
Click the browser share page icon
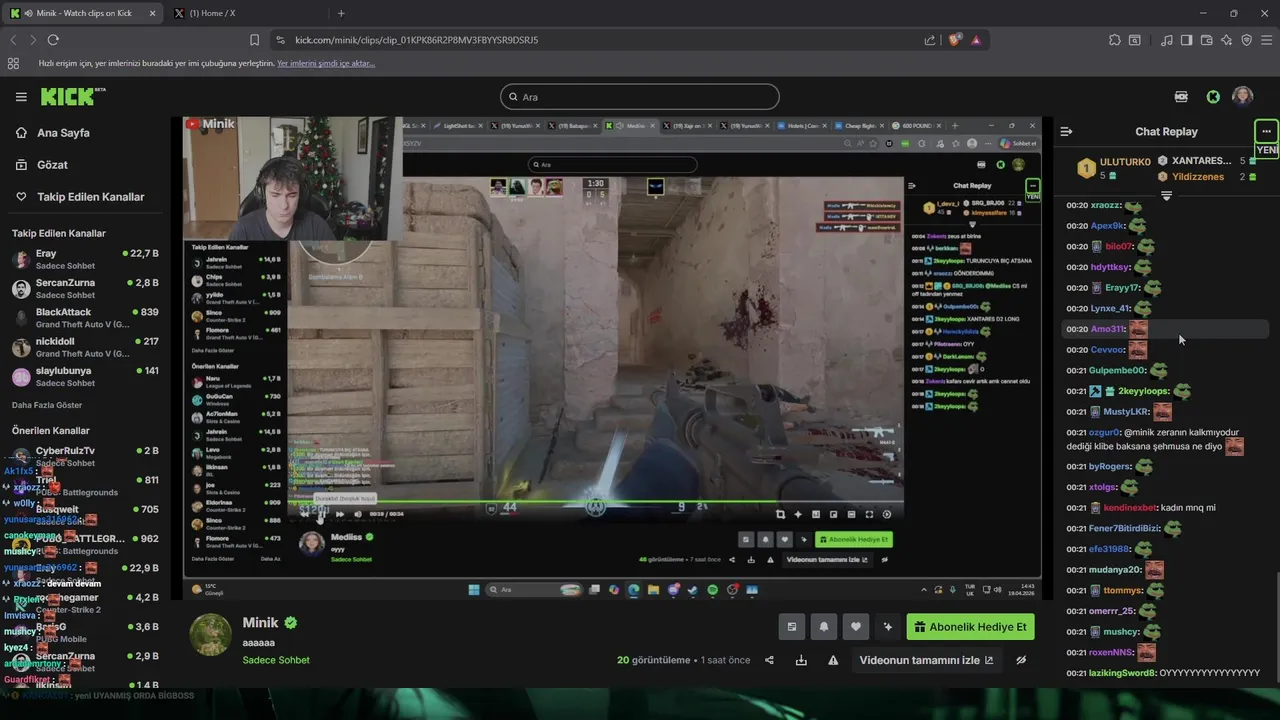click(x=930, y=40)
